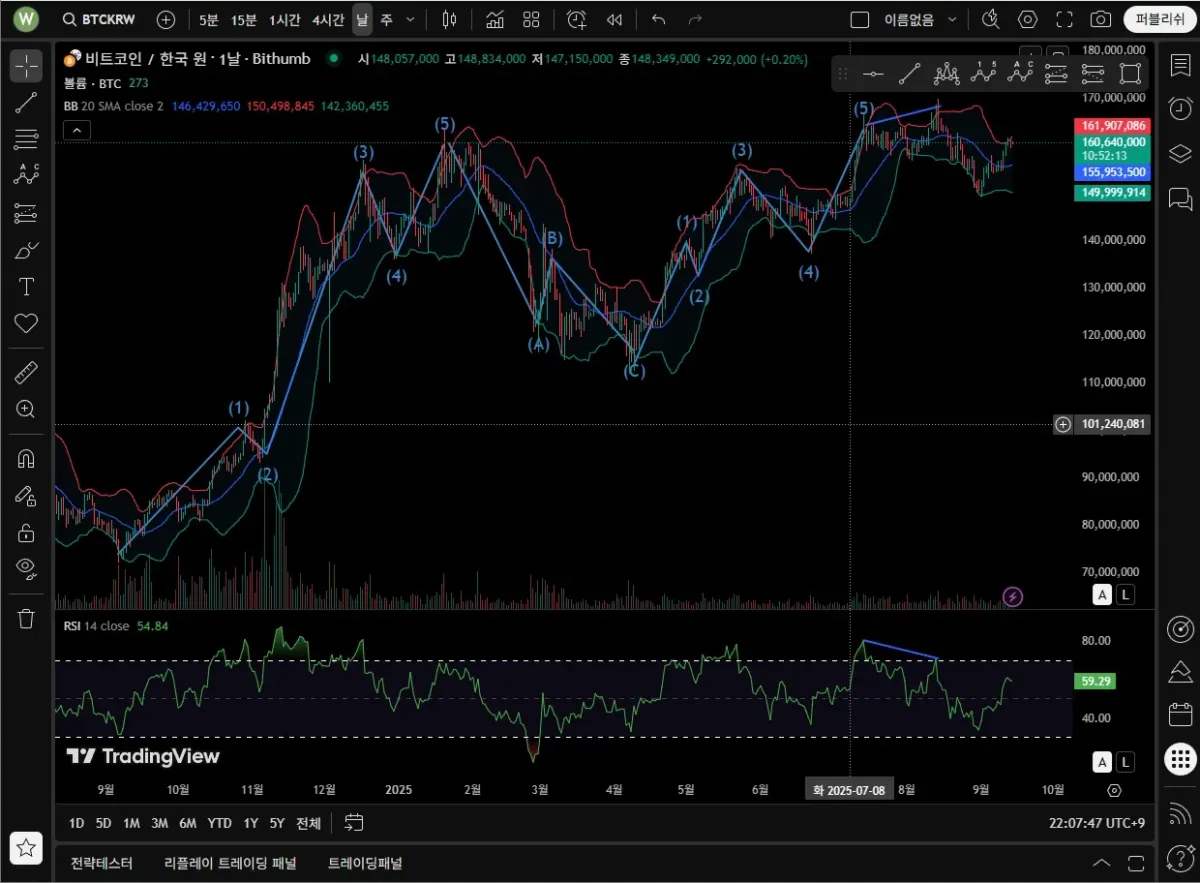Switch to the 전략테스터 tab
Viewport: 1200px width, 883px height.
(101, 863)
